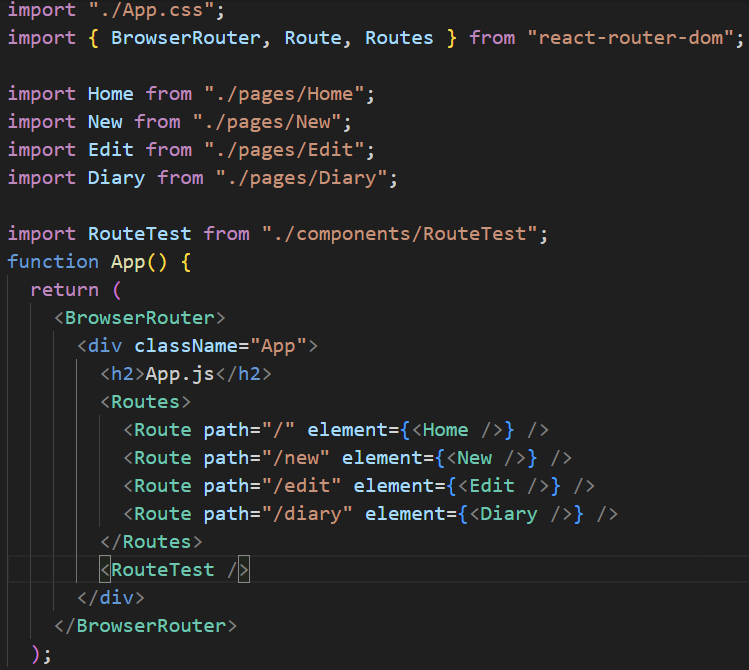Click the "/diary" path value
The image size is (749, 670).
pyautogui.click(x=307, y=514)
